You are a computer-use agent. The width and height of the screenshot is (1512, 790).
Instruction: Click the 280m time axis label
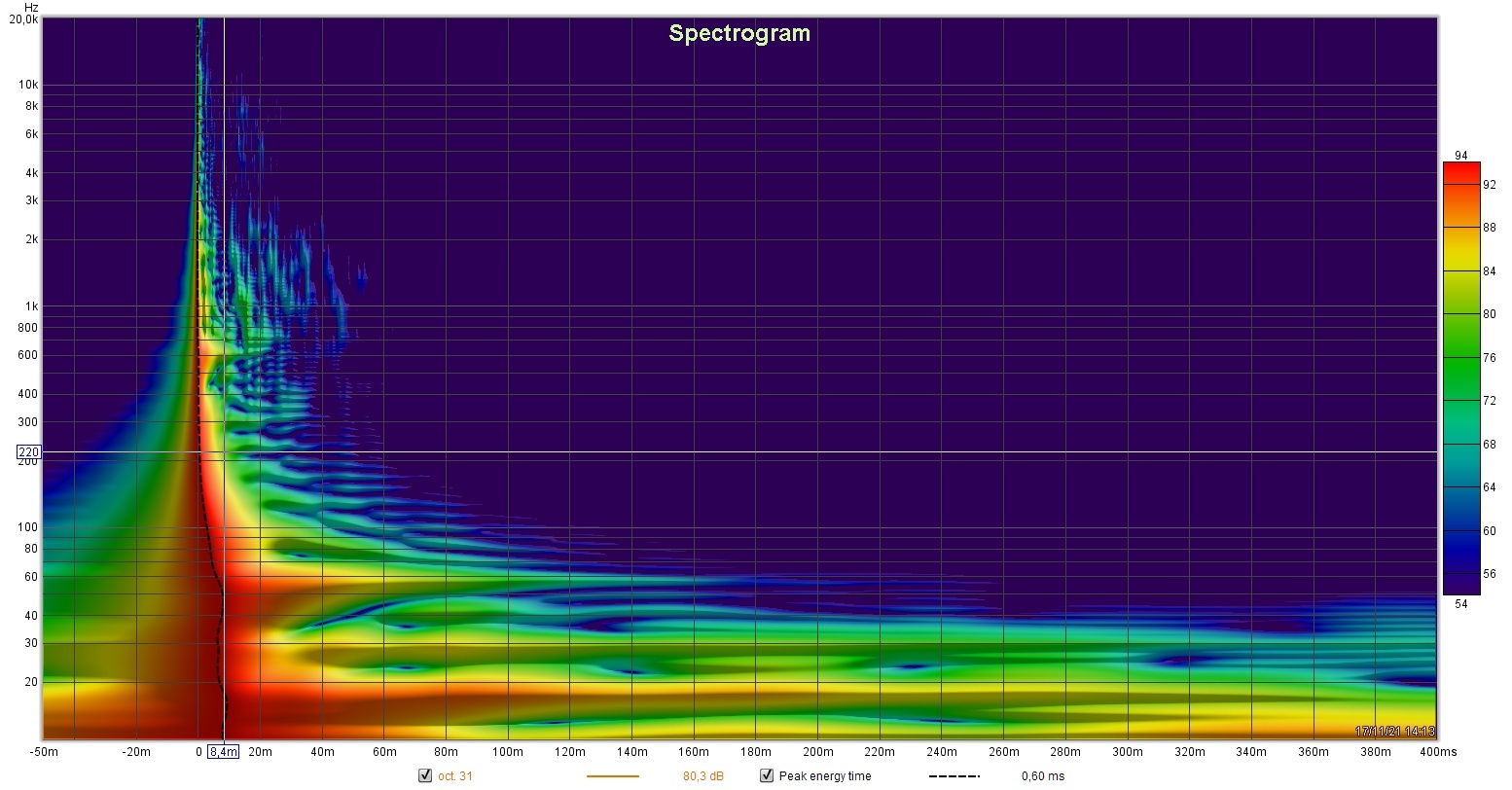pos(1066,752)
